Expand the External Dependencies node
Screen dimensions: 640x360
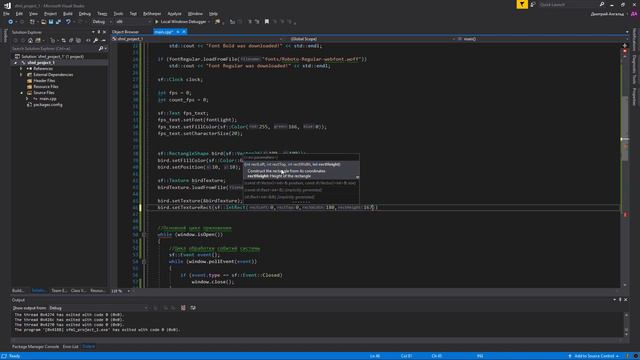tap(21, 75)
